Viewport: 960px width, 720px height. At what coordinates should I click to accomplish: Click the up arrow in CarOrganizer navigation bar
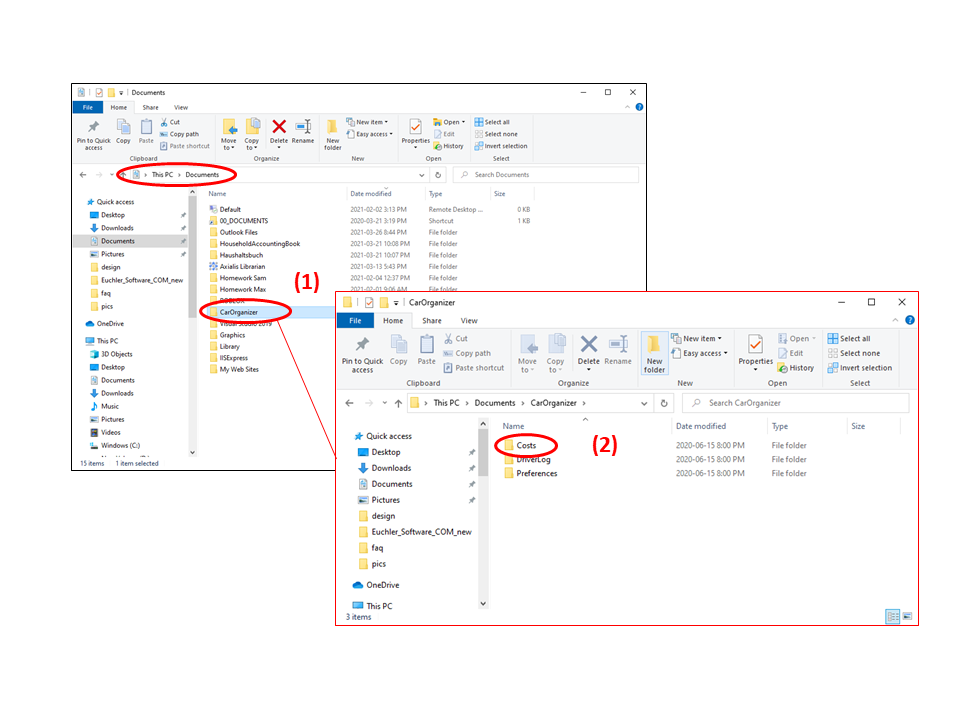pyautogui.click(x=398, y=403)
